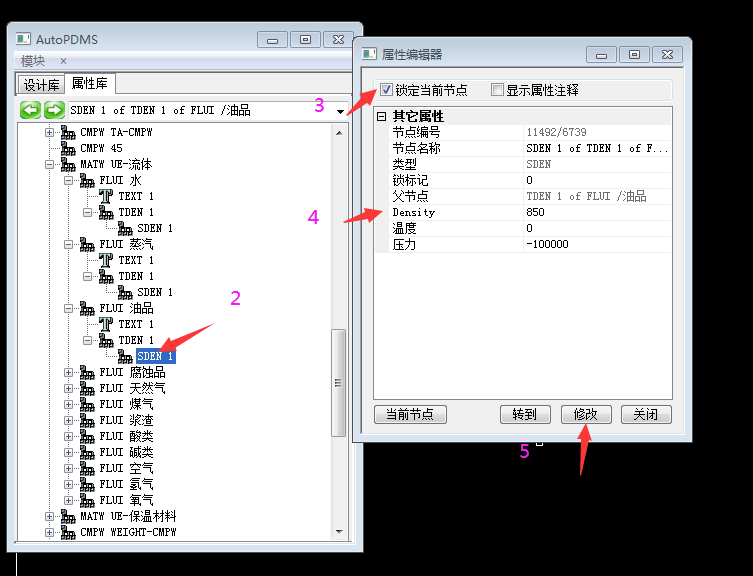Screen dimensions: 753x576
Task: Enable the 显示属性注释 checkbox
Action: pos(497,90)
